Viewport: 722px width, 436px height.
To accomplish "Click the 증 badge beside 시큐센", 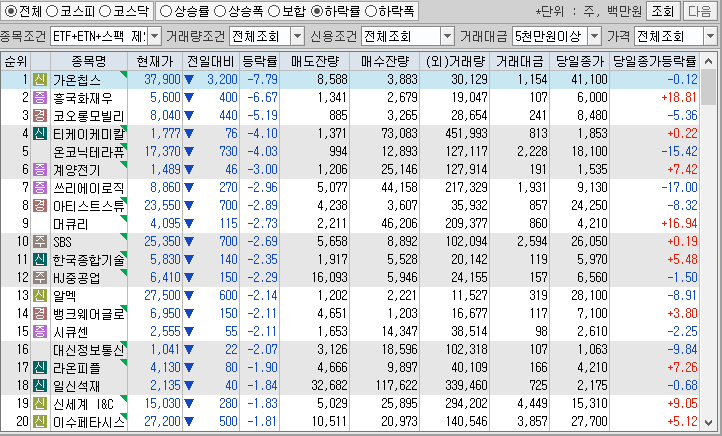I will [x=40, y=331].
